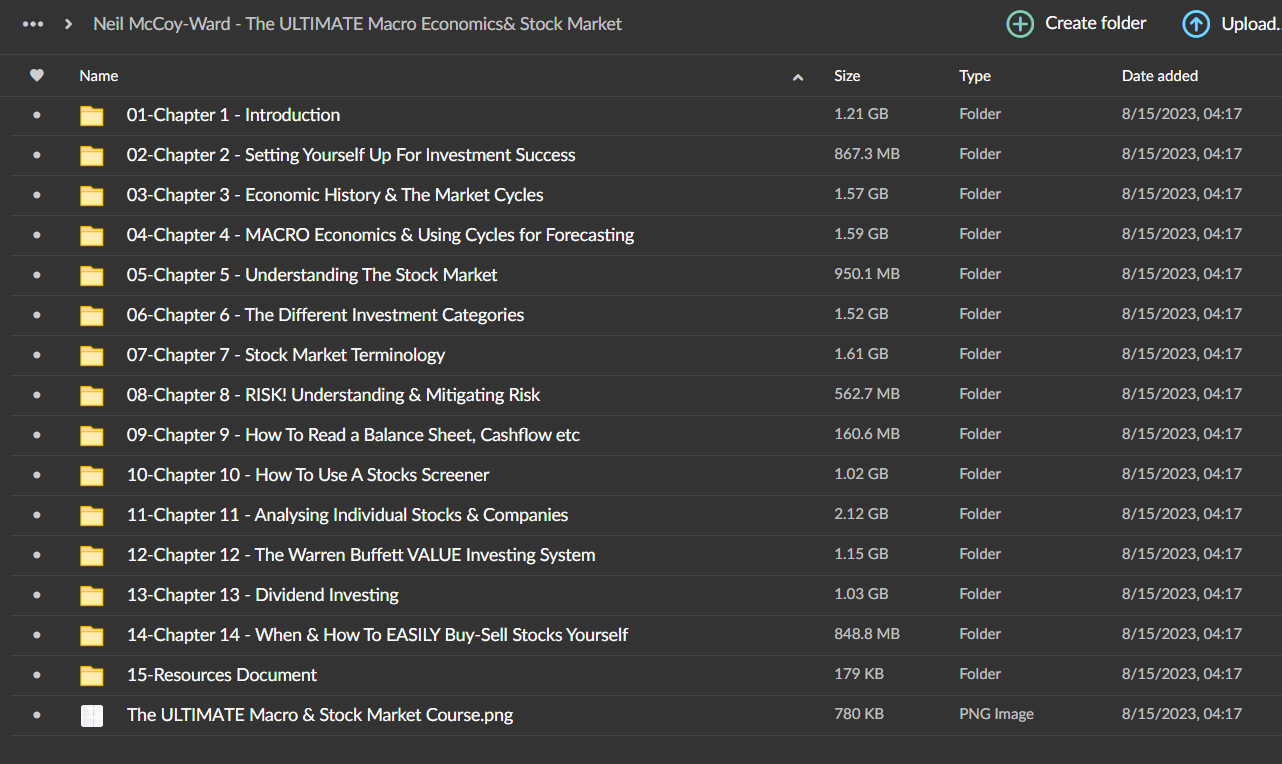Click the green plus icon beside Create folder

[1019, 22]
